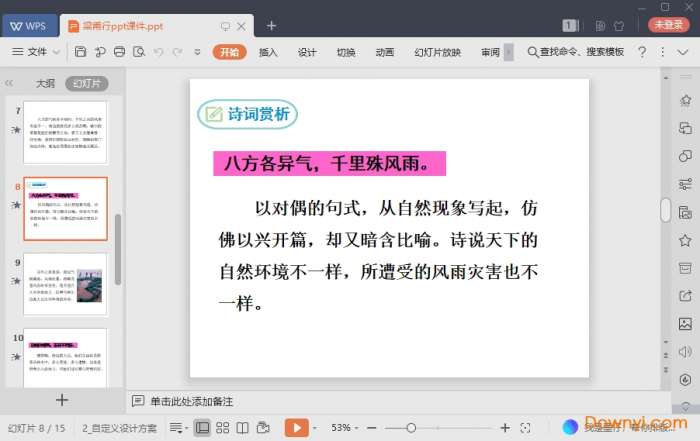700x441 pixels.
Task: Click the Save icon in the toolbar
Action: coord(80,52)
